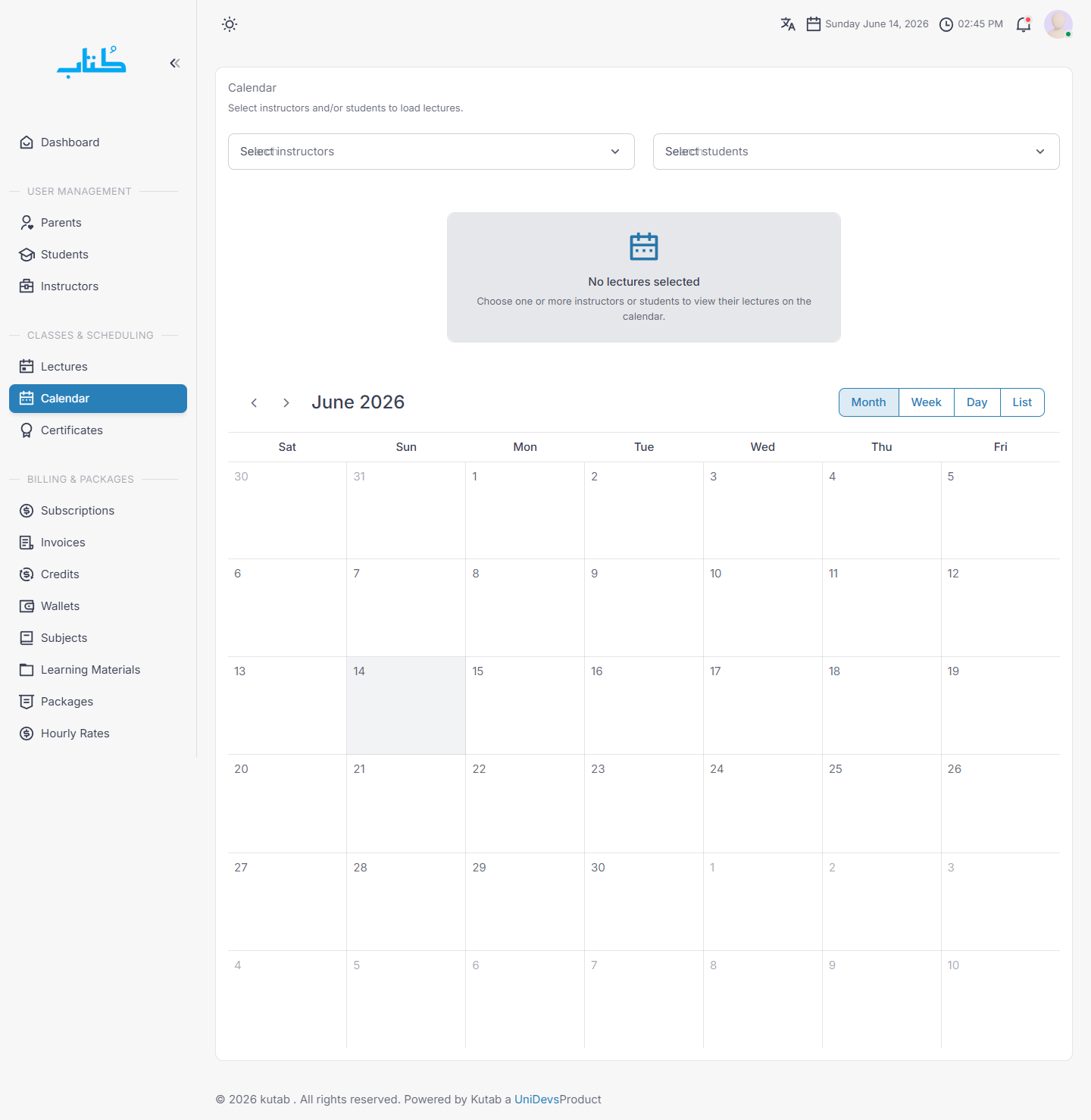The width and height of the screenshot is (1091, 1120).
Task: Click the Invoices document icon
Action: (27, 543)
